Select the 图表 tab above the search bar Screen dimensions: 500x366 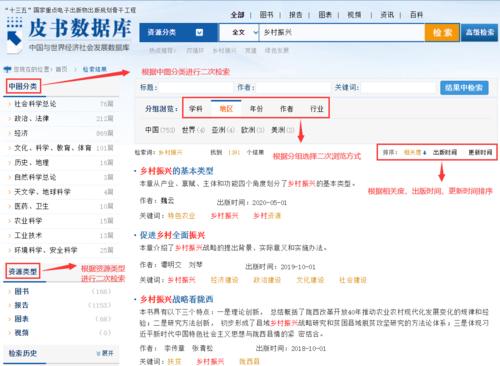click(x=325, y=15)
